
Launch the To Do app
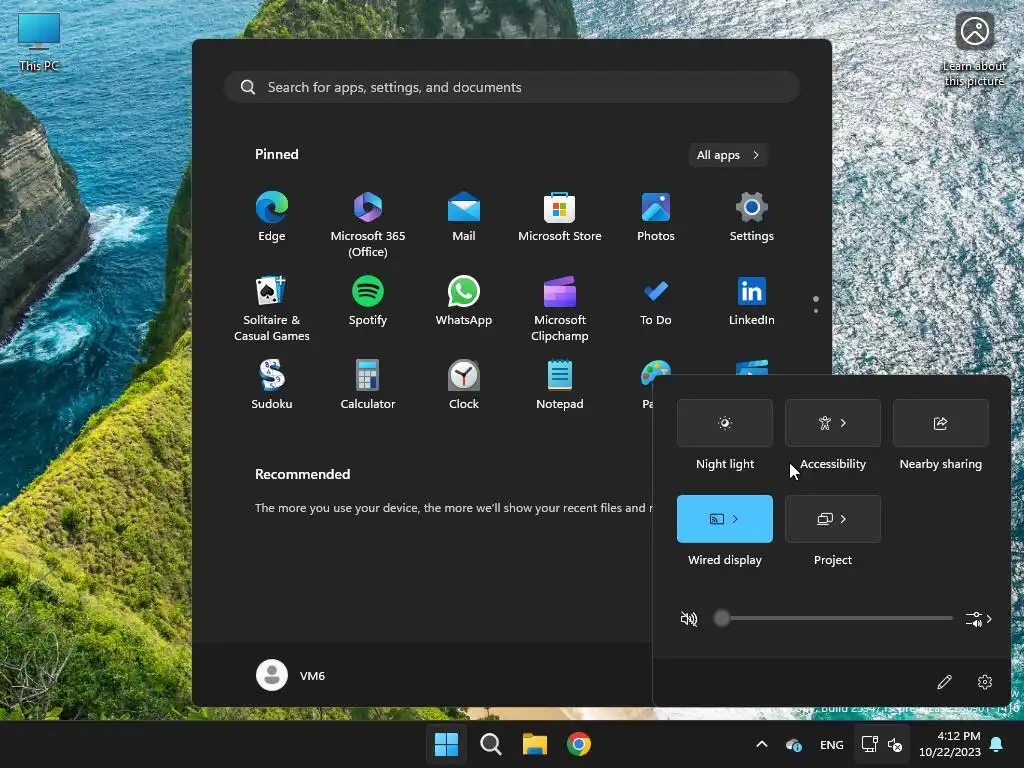[x=656, y=301]
